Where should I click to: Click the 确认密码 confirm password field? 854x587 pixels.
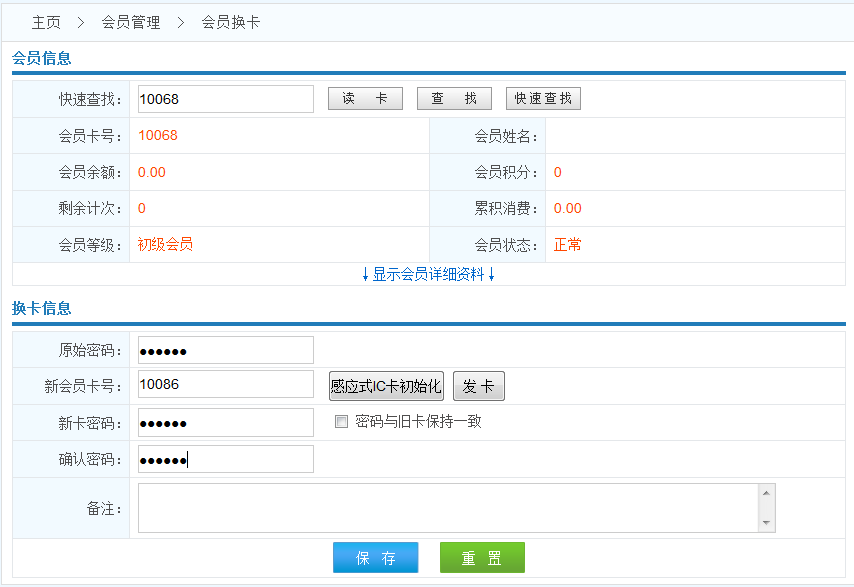[225, 459]
